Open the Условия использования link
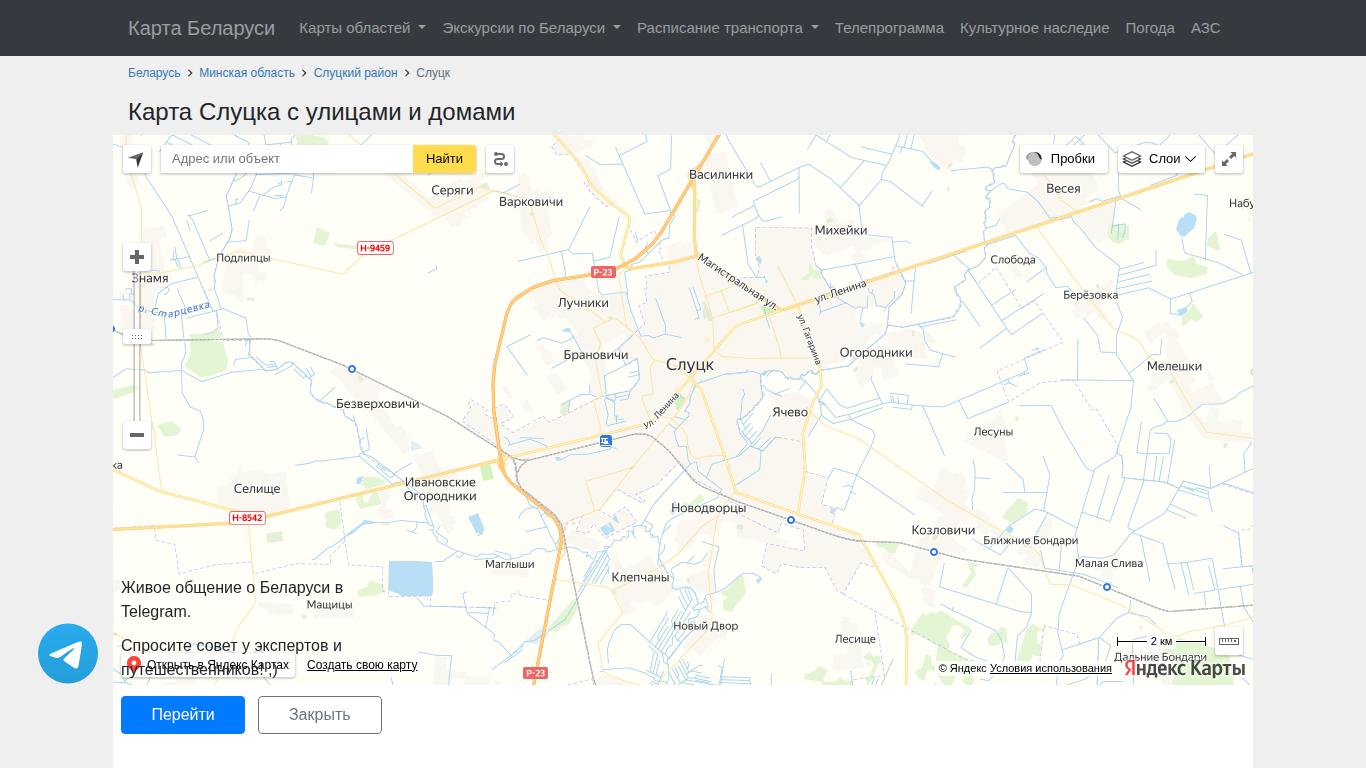The image size is (1366, 768). click(1051, 668)
